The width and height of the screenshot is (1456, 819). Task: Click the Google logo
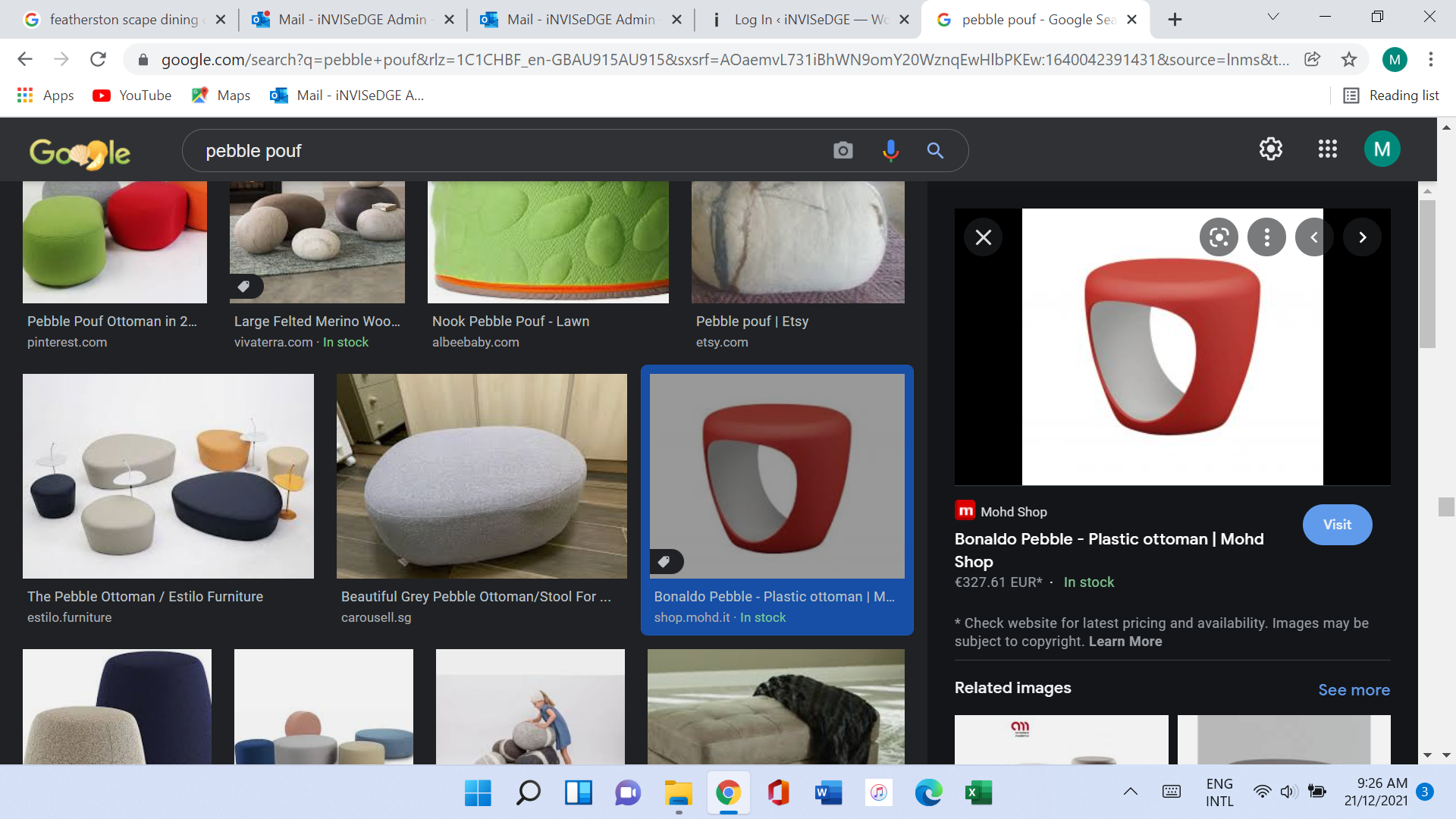click(x=80, y=152)
